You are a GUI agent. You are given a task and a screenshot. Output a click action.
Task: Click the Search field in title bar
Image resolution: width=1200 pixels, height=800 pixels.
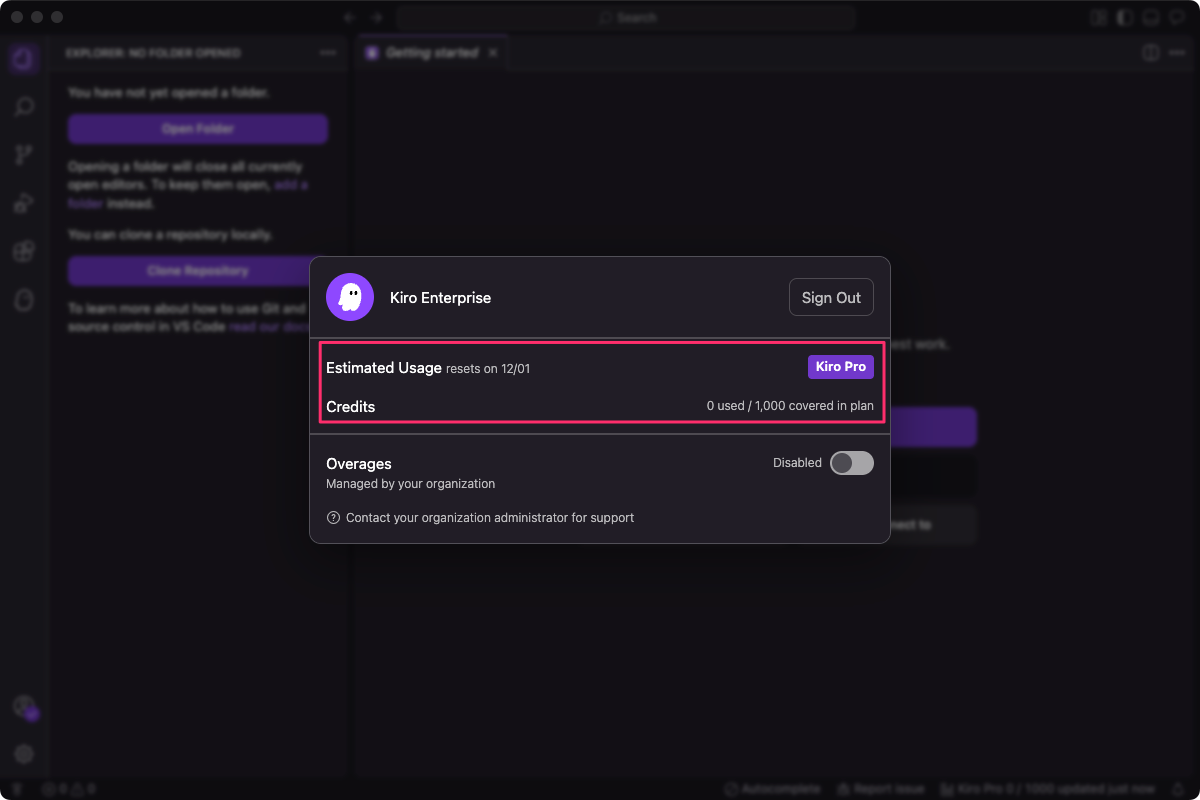coord(626,17)
